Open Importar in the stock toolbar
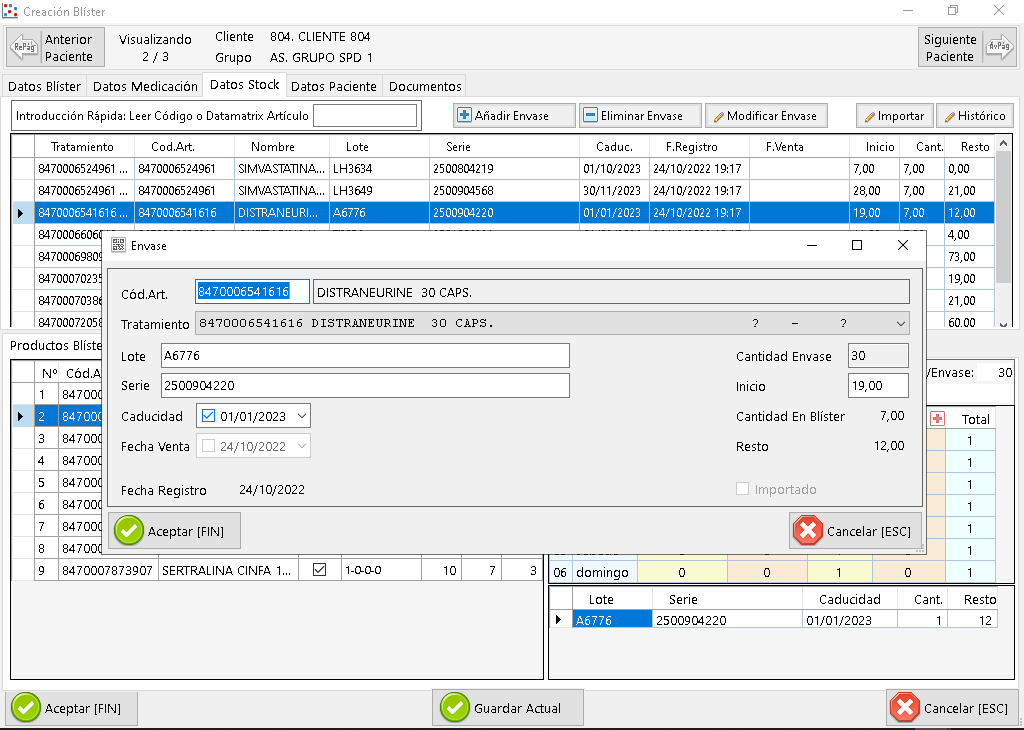The image size is (1024, 730). [895, 116]
